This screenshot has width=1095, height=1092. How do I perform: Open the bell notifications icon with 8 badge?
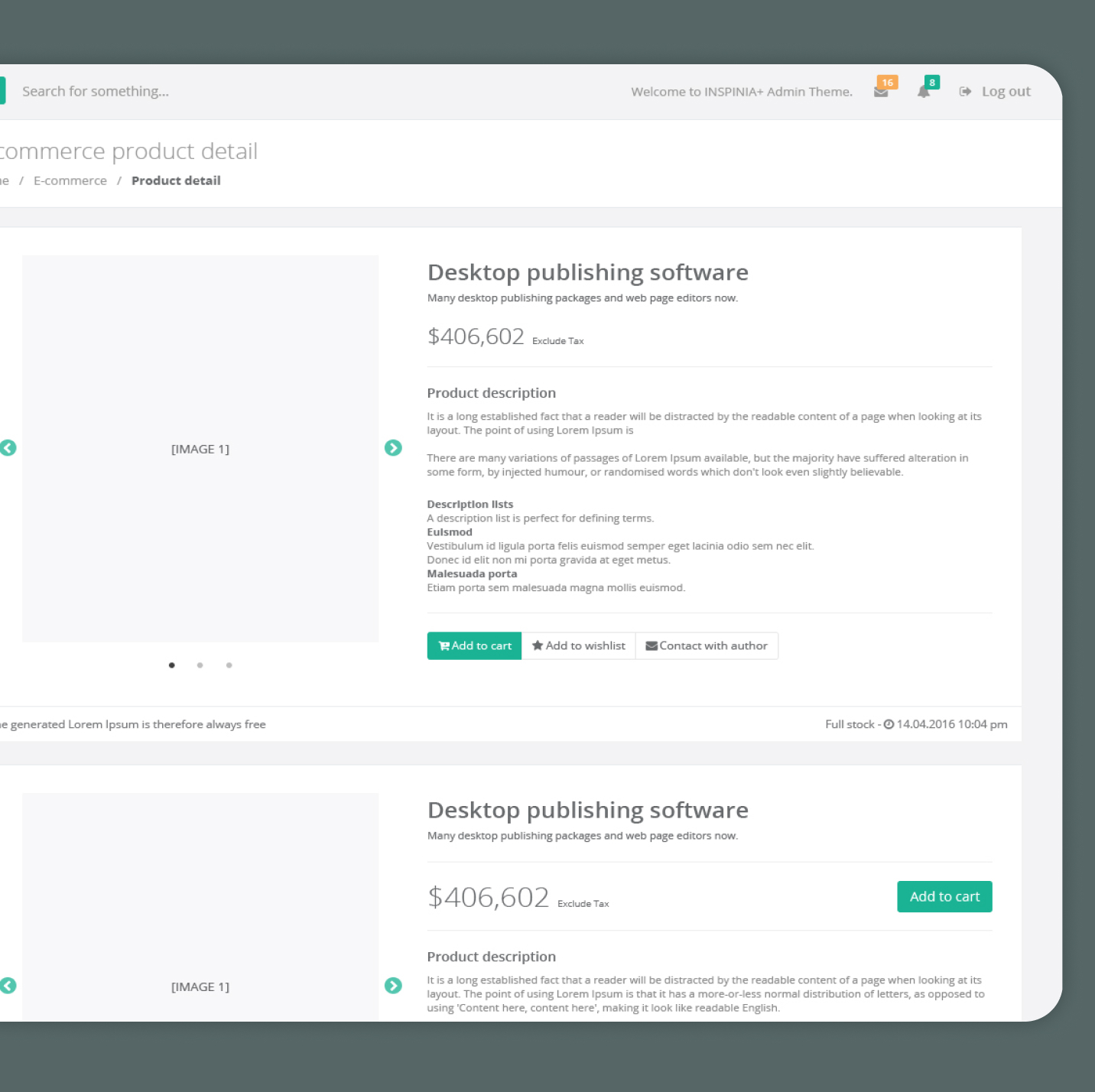tap(924, 92)
